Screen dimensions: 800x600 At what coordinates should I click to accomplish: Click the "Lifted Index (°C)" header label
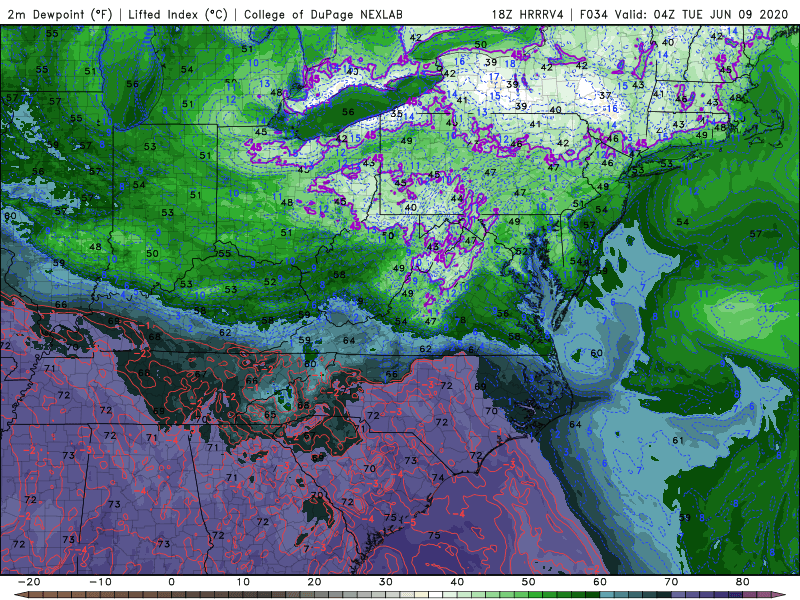[x=178, y=14]
